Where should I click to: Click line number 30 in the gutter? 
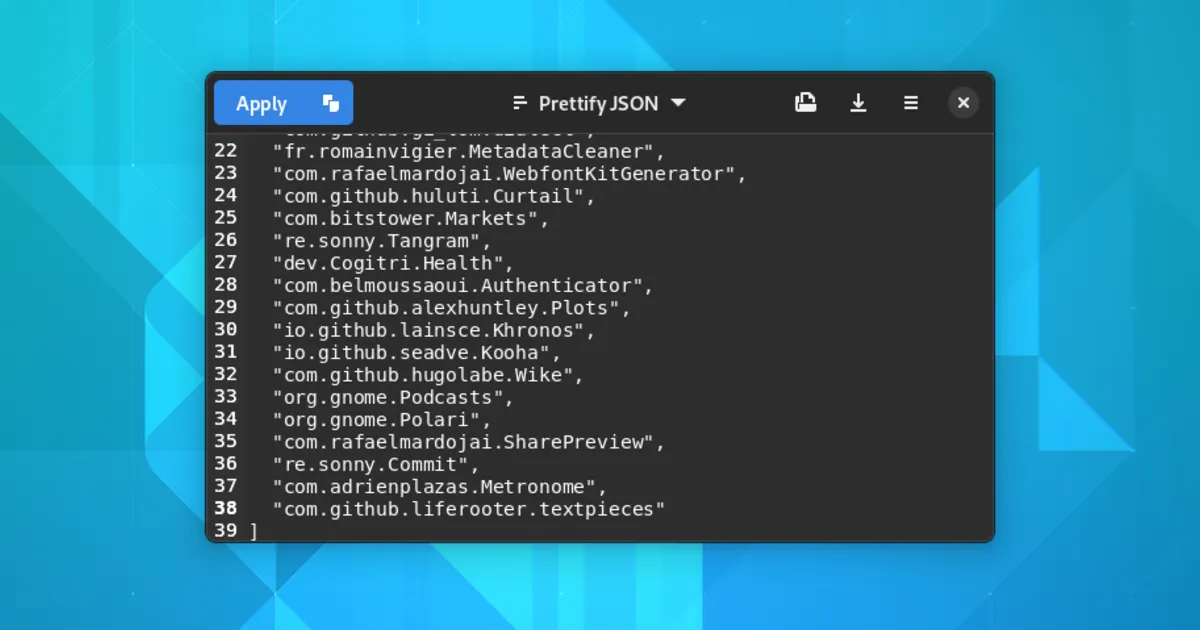pos(226,330)
